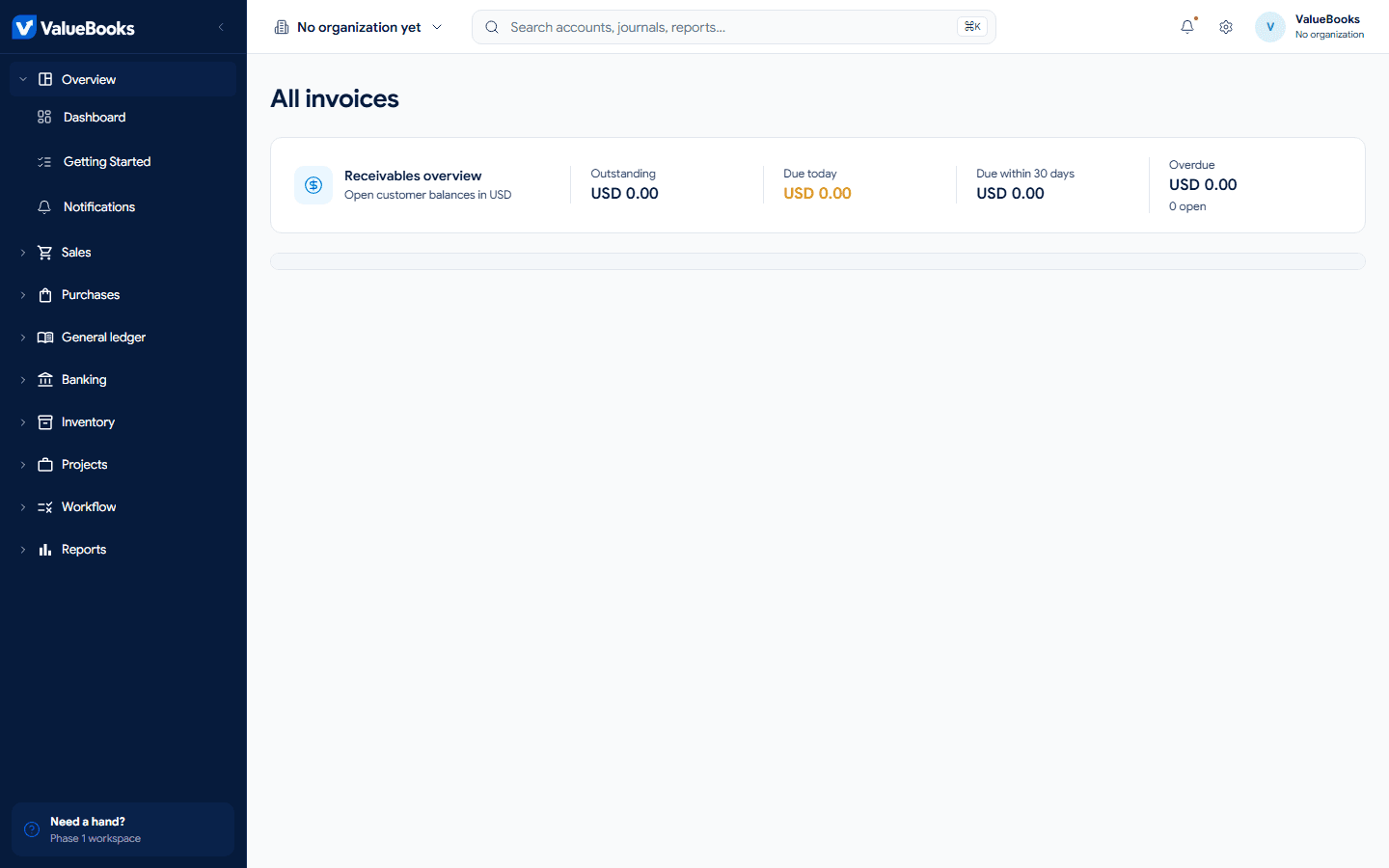Image resolution: width=1389 pixels, height=868 pixels.
Task: Focus the search accounts, journals, reports field
Action: point(733,27)
